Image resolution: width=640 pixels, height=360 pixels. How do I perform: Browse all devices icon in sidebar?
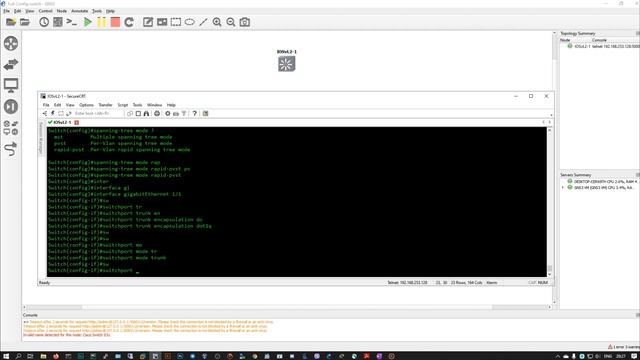pyautogui.click(x=11, y=128)
